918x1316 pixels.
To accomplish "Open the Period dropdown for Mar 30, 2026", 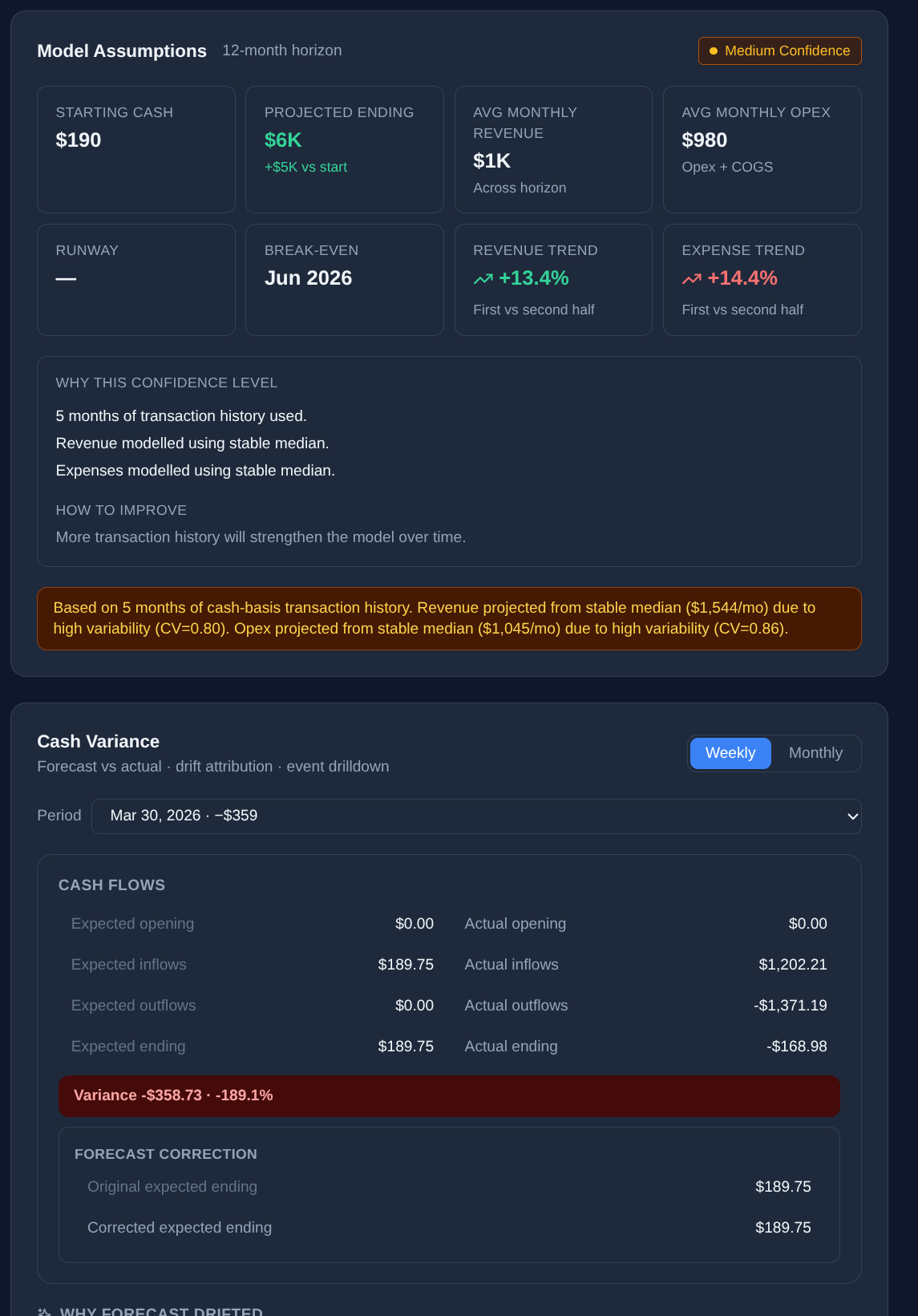I will [x=476, y=816].
